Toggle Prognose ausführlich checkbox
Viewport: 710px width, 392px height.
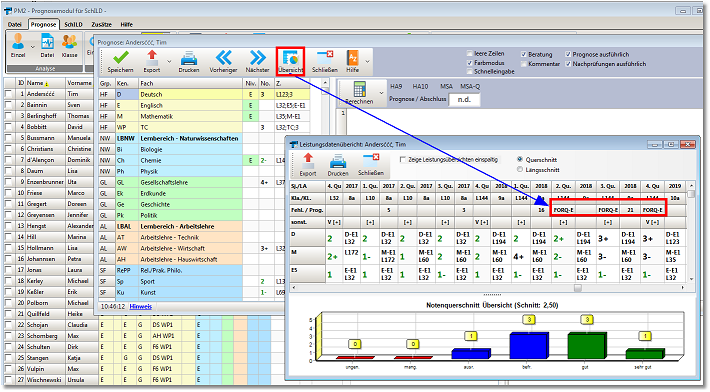568,54
